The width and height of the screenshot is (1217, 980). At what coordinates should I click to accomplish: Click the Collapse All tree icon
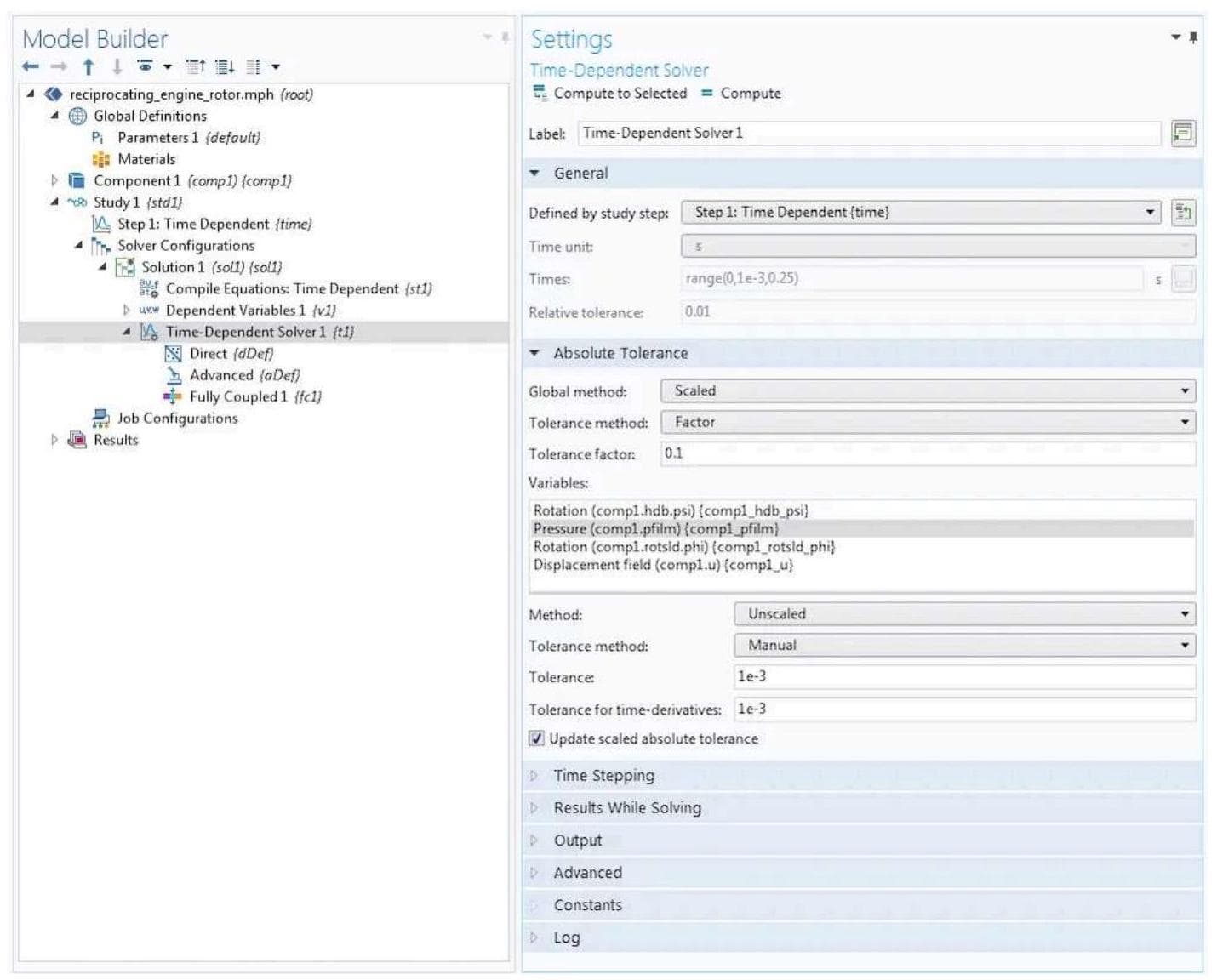[x=195, y=66]
